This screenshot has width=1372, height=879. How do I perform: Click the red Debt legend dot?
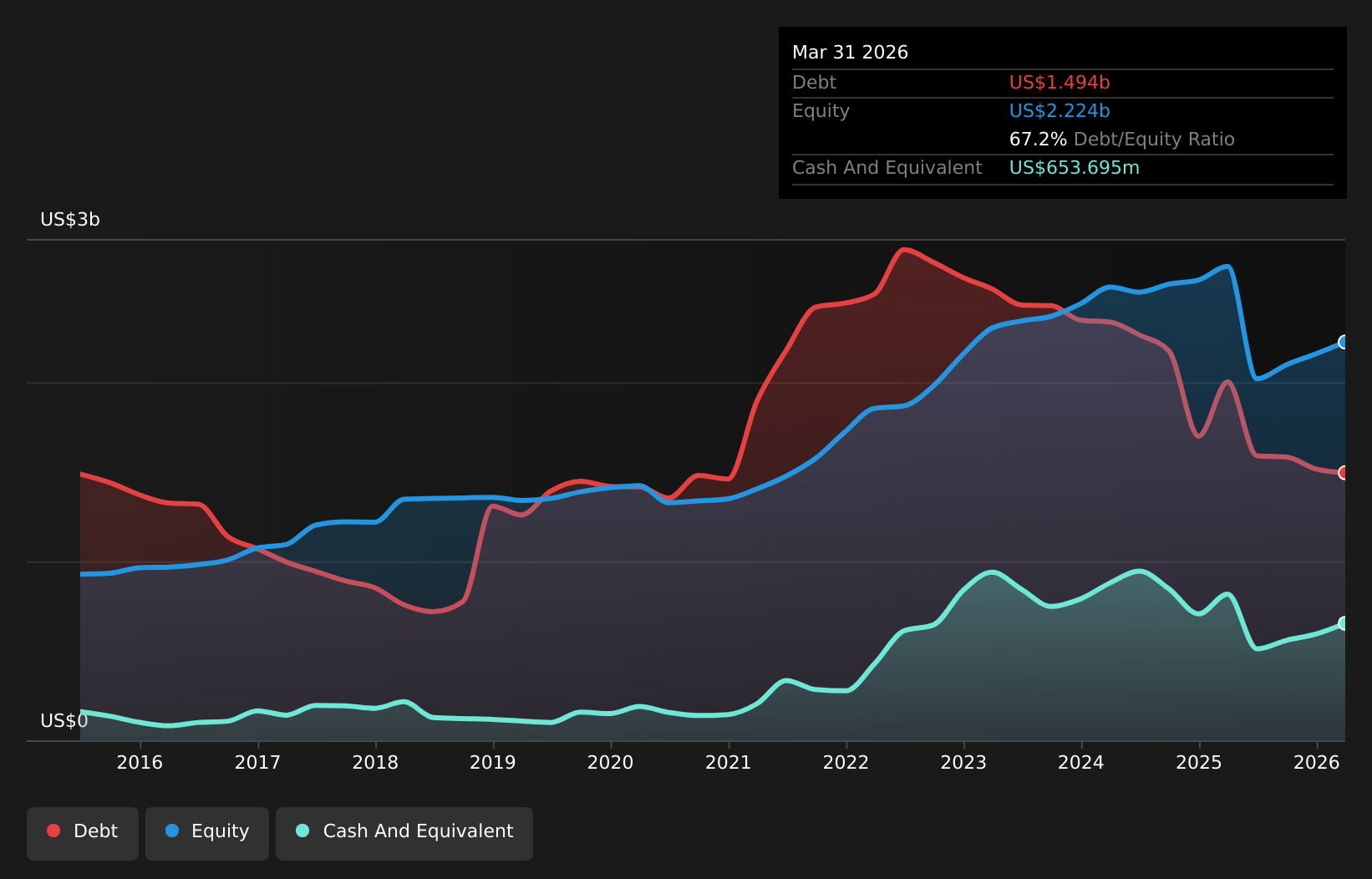click(x=53, y=831)
